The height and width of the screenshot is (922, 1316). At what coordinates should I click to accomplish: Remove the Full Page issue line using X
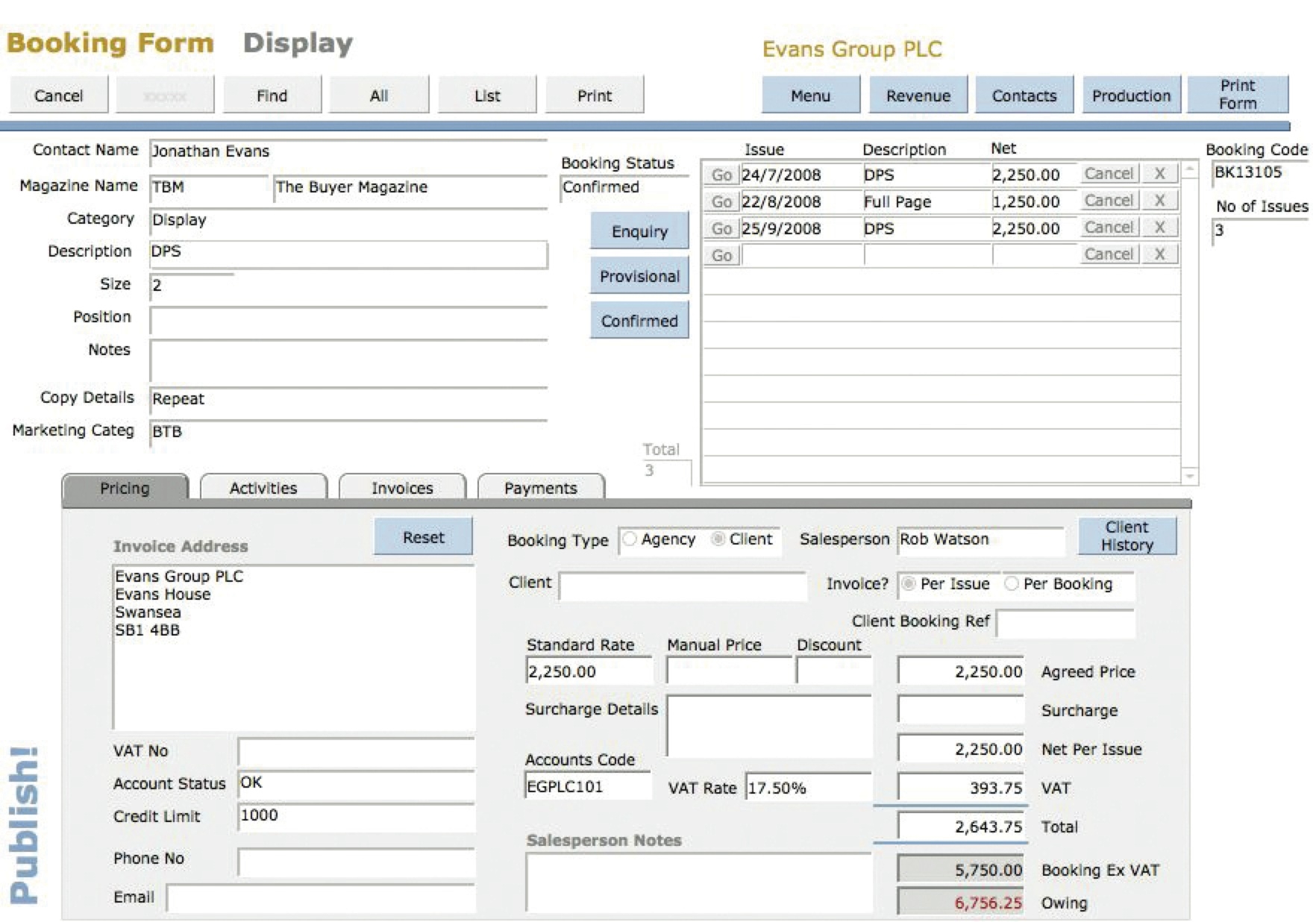point(1161,201)
